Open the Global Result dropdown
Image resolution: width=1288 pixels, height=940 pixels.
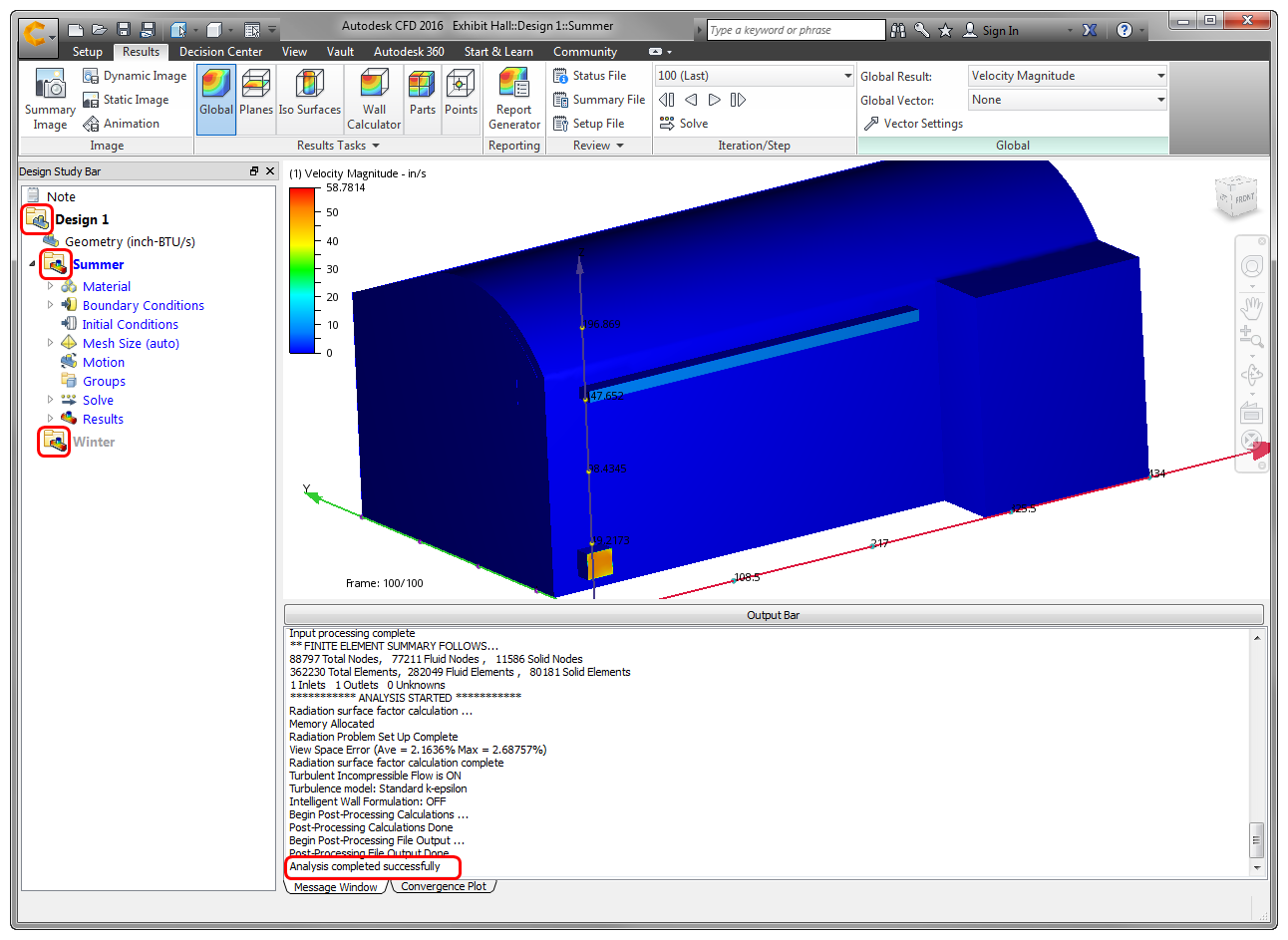click(1160, 76)
